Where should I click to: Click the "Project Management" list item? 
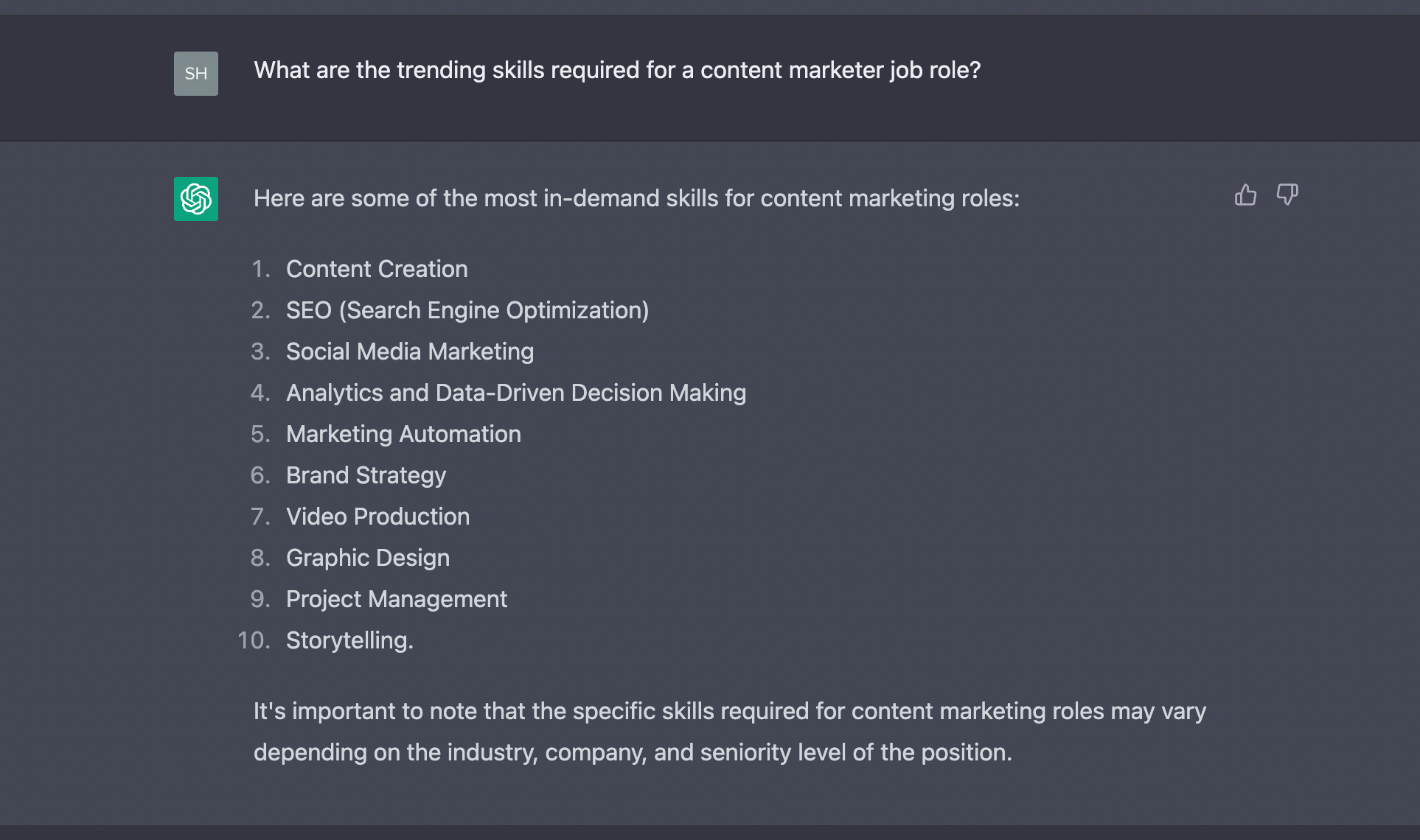click(397, 600)
